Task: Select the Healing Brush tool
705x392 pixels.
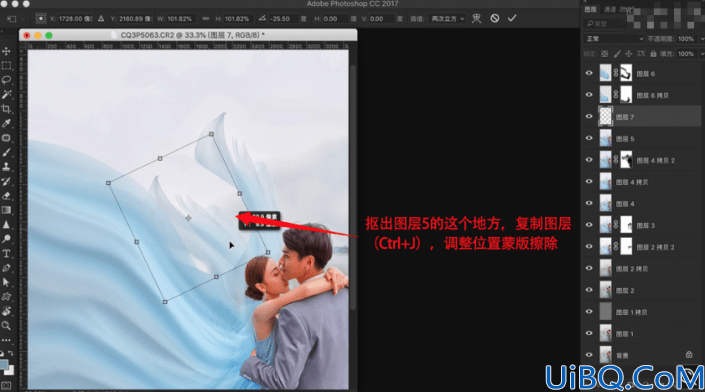Action: click(6, 138)
